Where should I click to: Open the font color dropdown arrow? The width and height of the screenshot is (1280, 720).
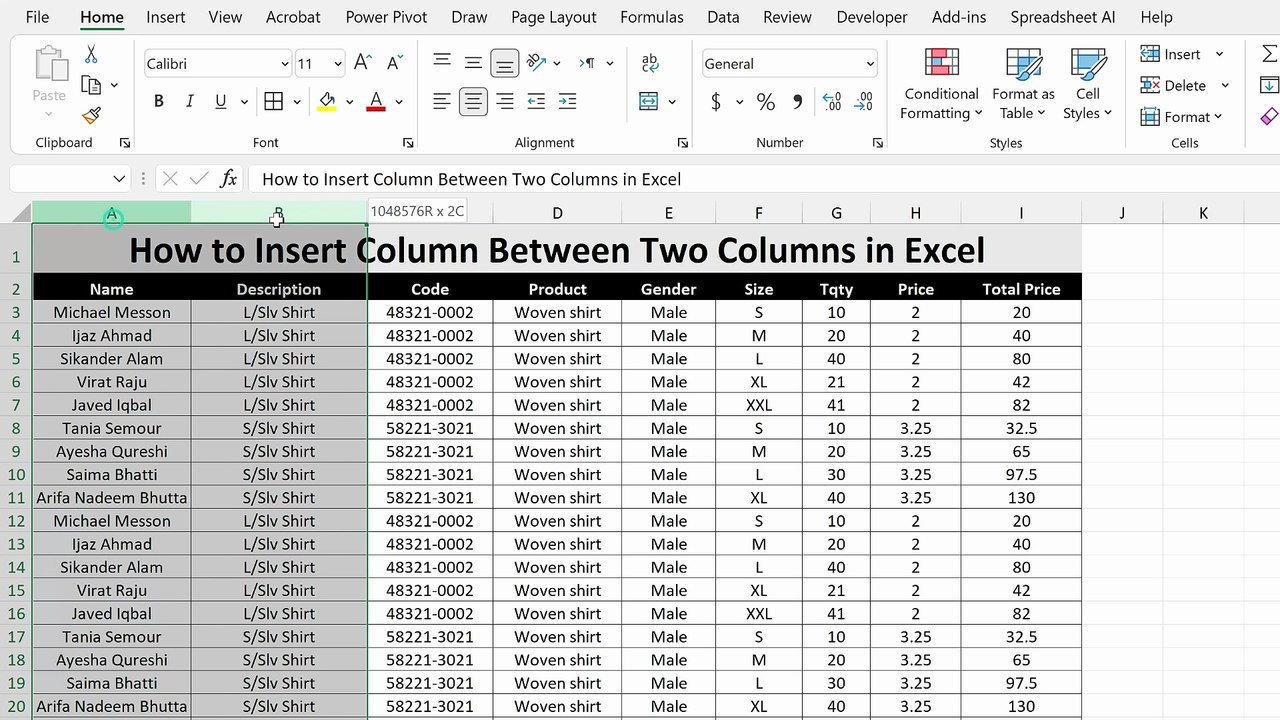(398, 102)
